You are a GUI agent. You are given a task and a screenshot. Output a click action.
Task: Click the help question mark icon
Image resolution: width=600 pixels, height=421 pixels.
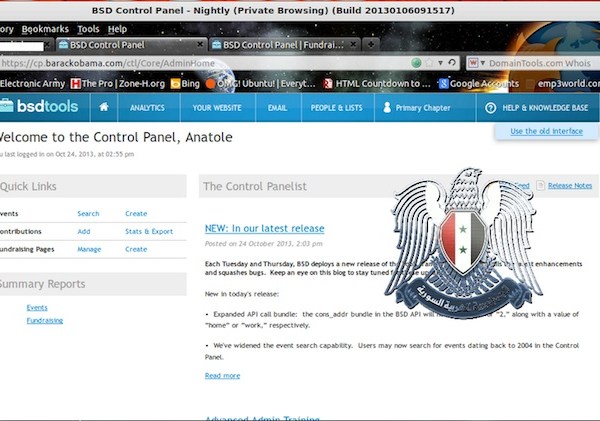(491, 107)
